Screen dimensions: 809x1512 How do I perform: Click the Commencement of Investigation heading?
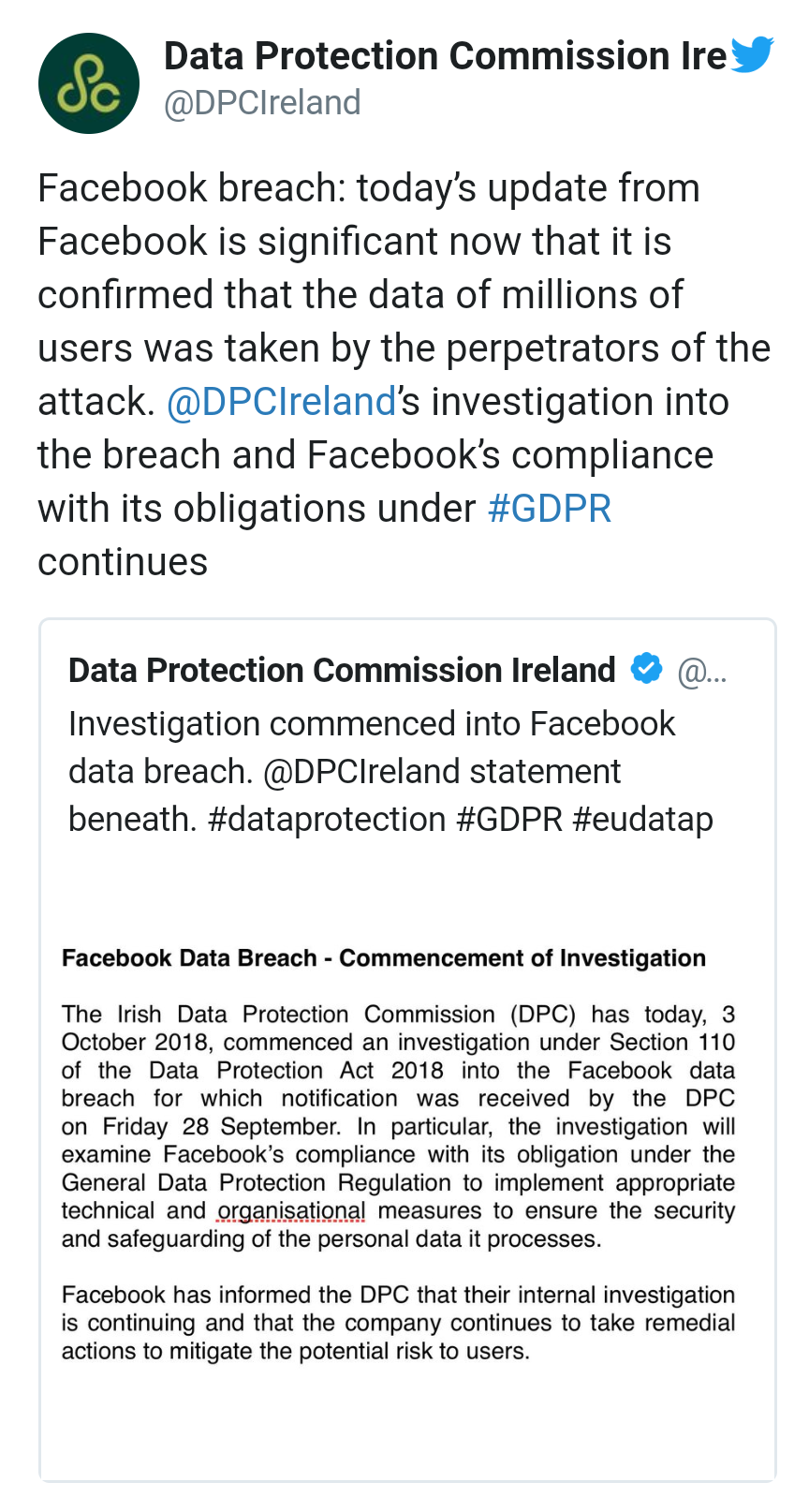[522, 958]
